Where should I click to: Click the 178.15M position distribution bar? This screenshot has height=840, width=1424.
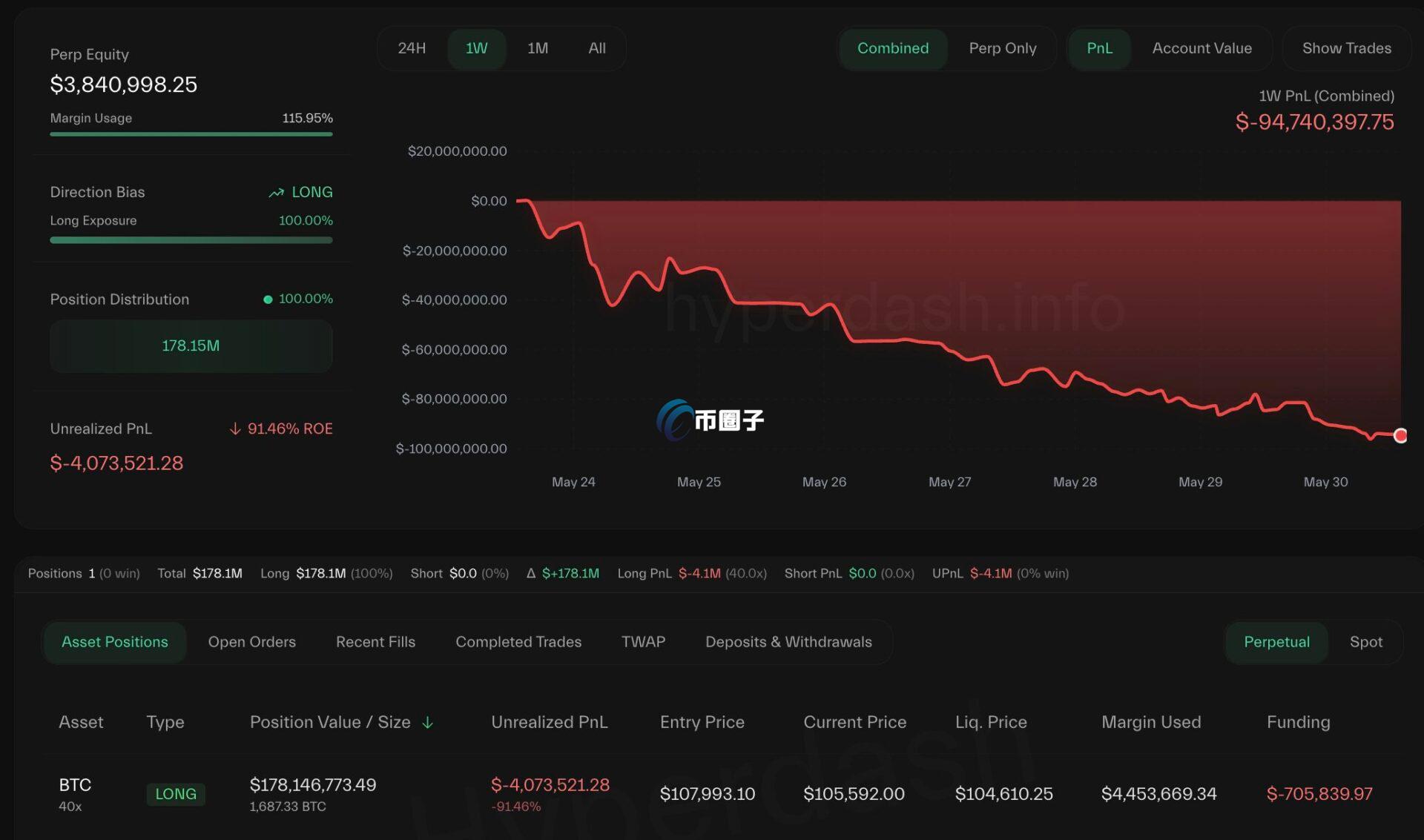pyautogui.click(x=191, y=346)
